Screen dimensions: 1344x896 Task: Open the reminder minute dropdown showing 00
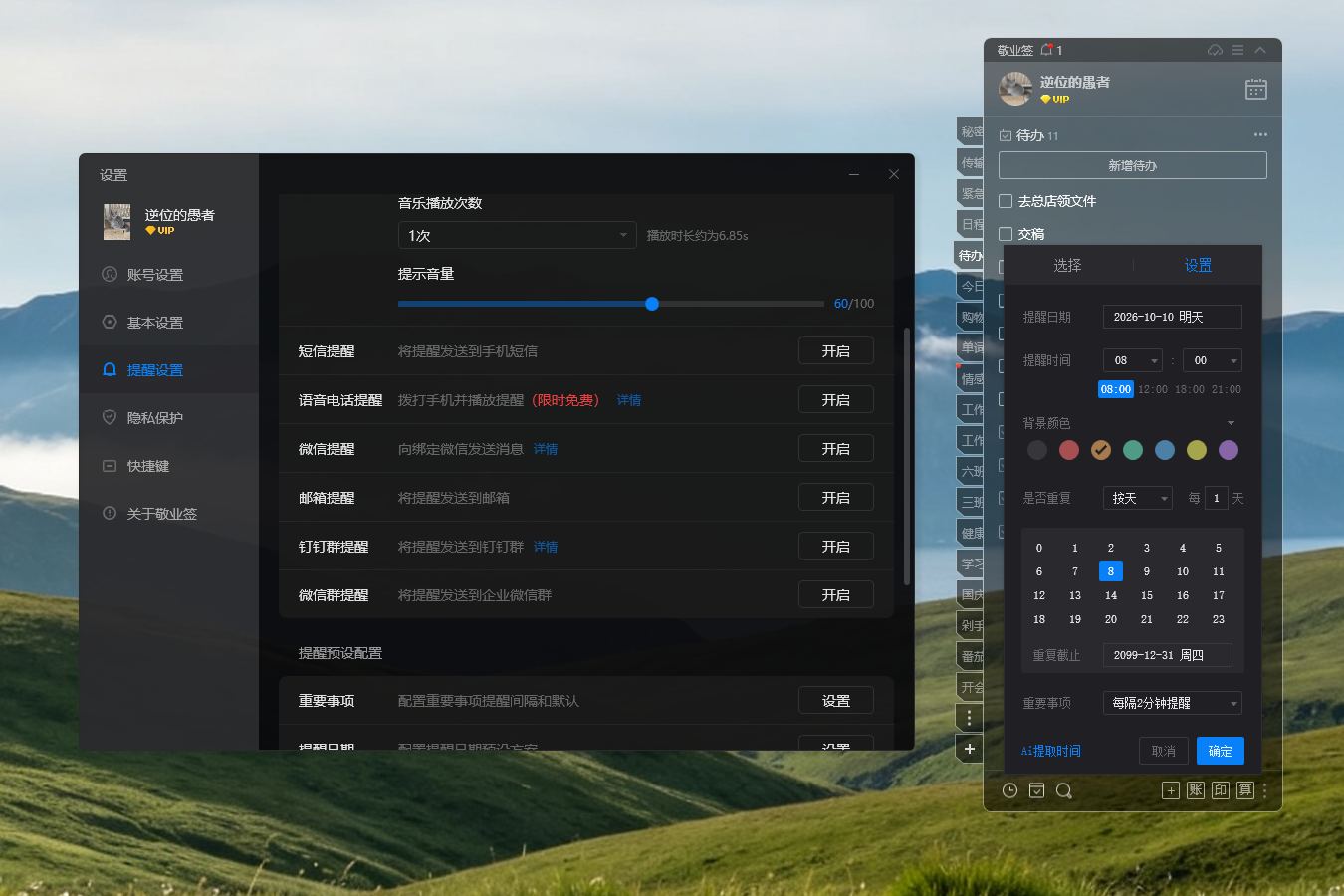coord(1213,360)
